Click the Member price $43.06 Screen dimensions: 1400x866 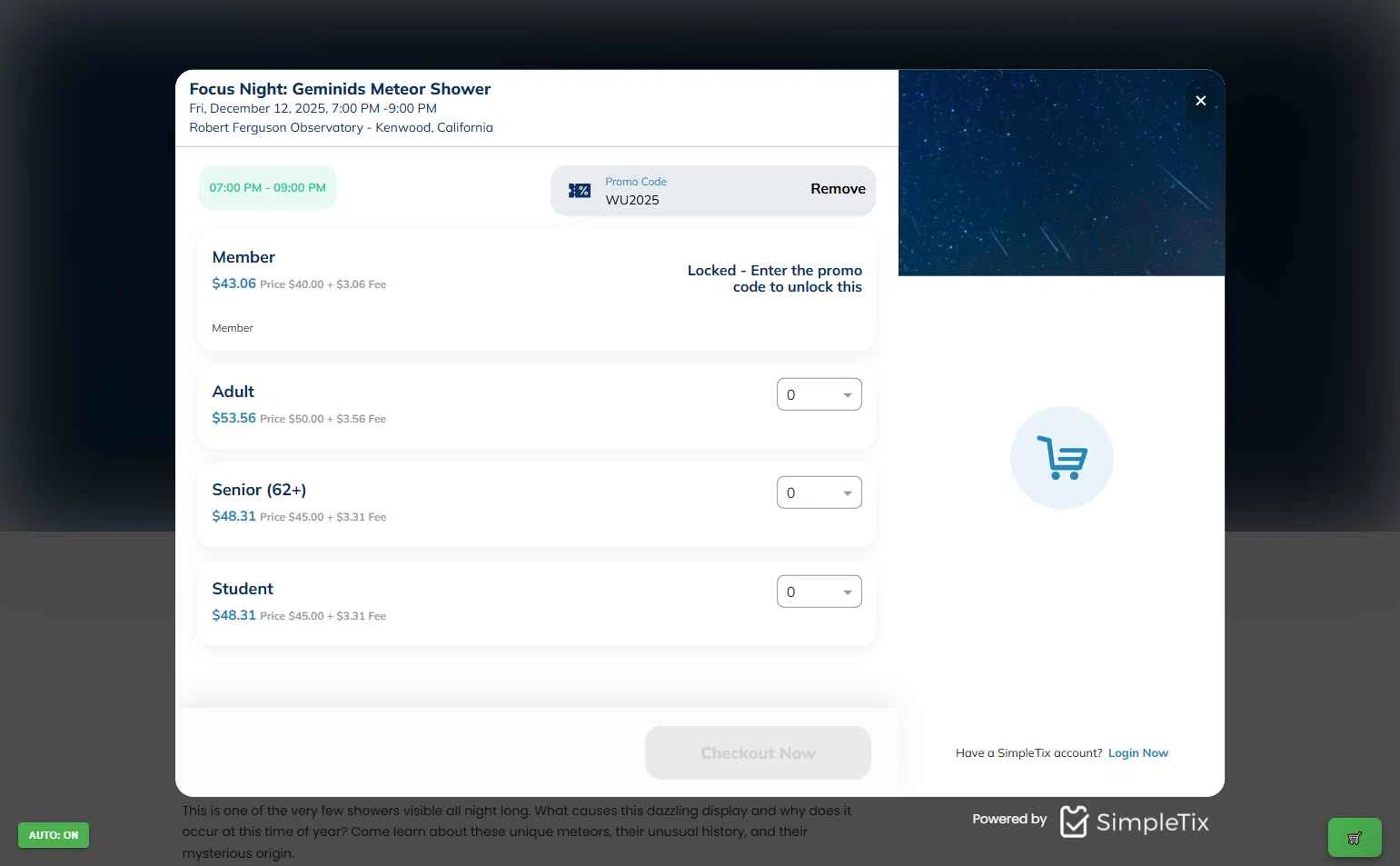coord(233,284)
